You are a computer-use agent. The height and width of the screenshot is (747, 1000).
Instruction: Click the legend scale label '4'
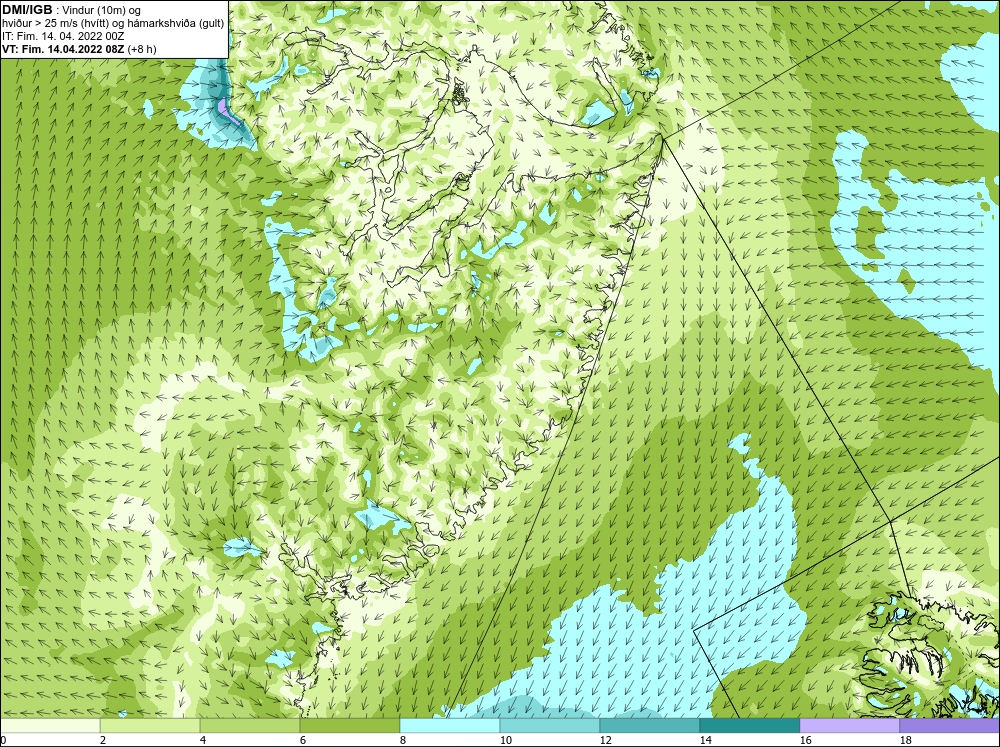pyautogui.click(x=203, y=740)
